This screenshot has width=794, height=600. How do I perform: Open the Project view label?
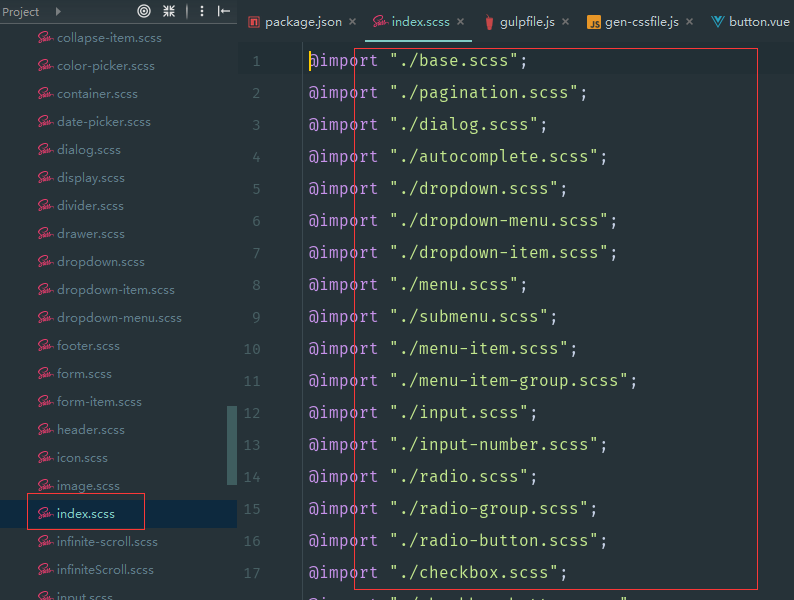tap(20, 12)
